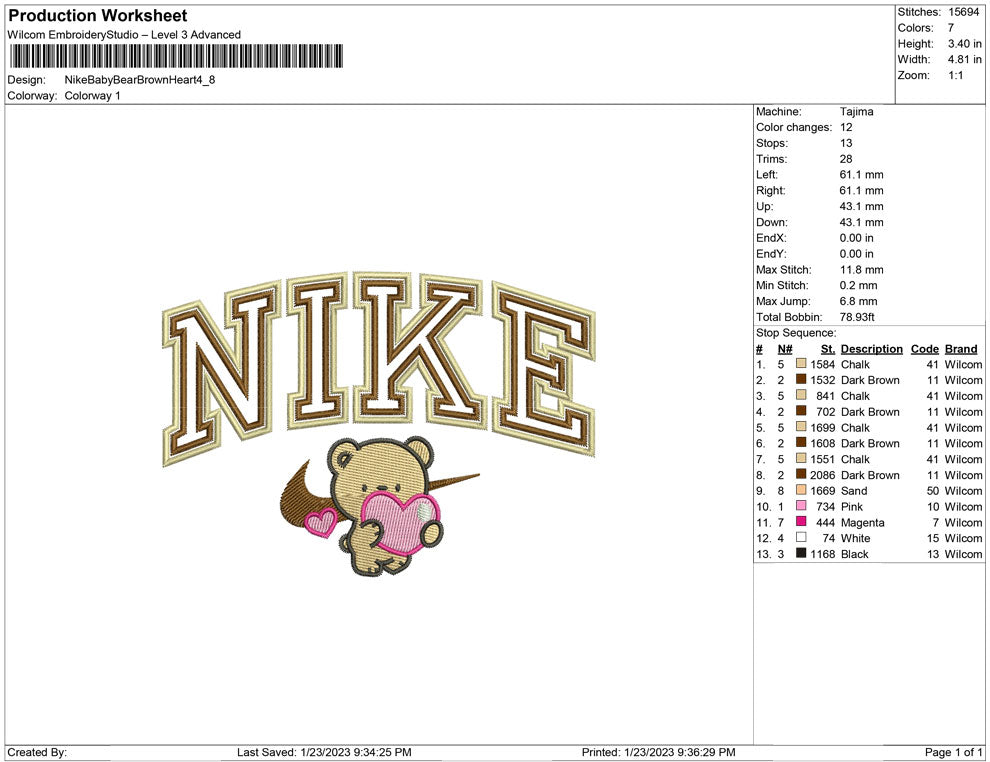
Task: Click the Zoom value 1:1
Action: pos(955,75)
